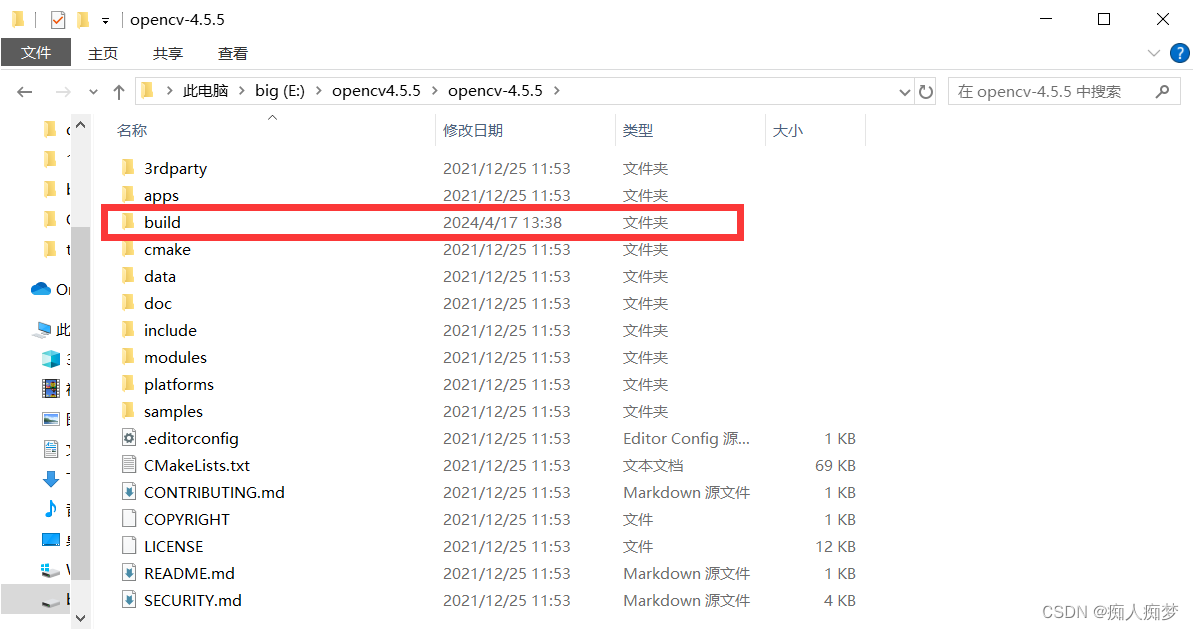The width and height of the screenshot is (1194, 630).
Task: Select the platforms folder icon
Action: pos(128,384)
